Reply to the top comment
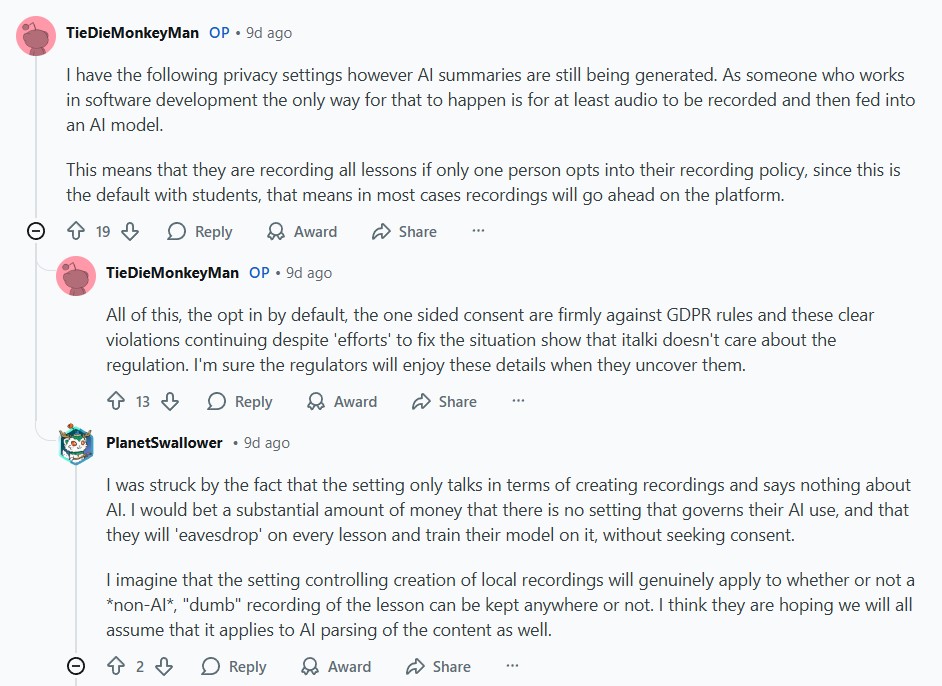Viewport: 942px width, 686px height. coord(200,231)
